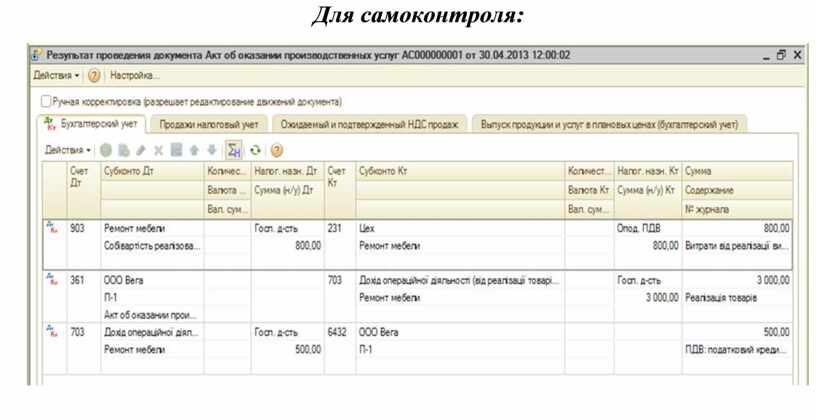Click the 800,00 Сумма cell
This screenshot has height=420, width=816.
coord(737,228)
